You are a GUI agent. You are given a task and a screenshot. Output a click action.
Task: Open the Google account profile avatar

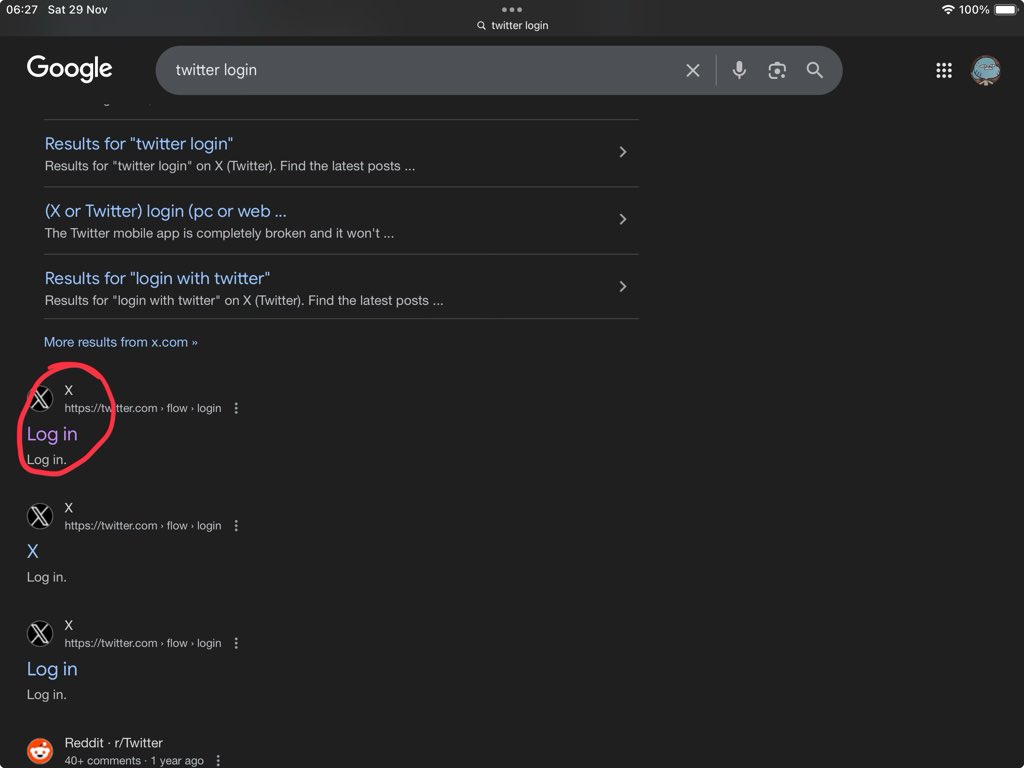tap(985, 70)
